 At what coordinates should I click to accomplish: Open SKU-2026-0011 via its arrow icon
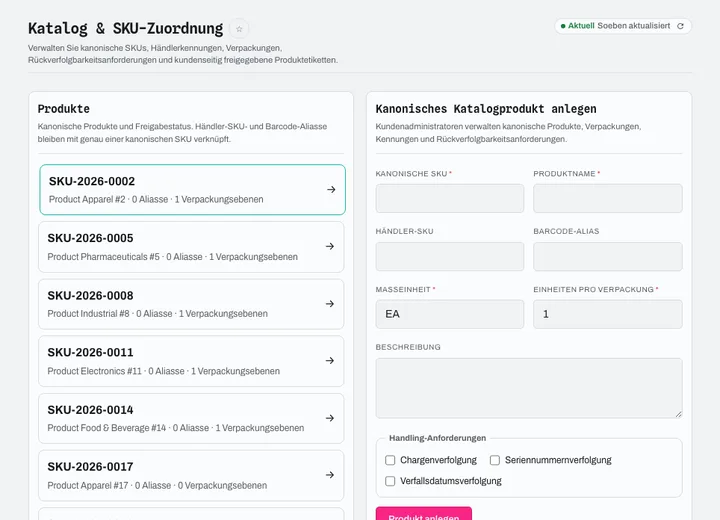(330, 361)
